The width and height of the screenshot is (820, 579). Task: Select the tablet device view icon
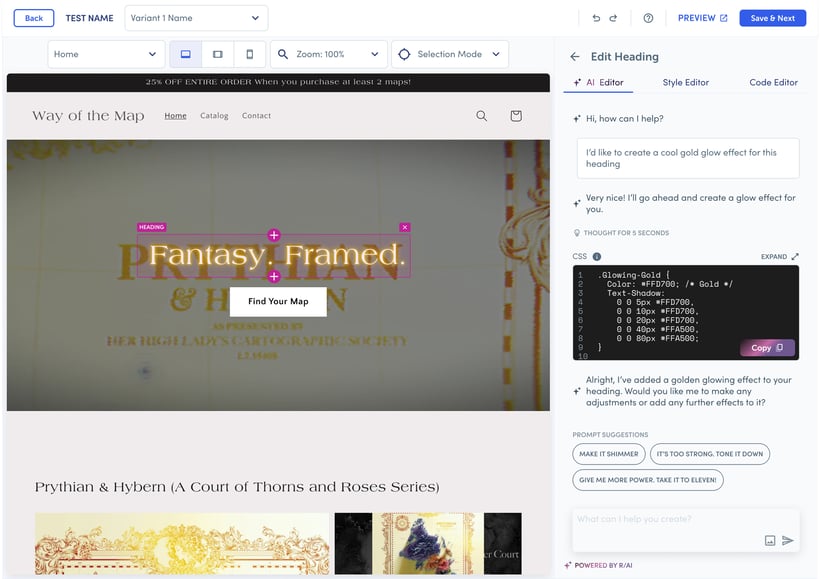pos(218,54)
